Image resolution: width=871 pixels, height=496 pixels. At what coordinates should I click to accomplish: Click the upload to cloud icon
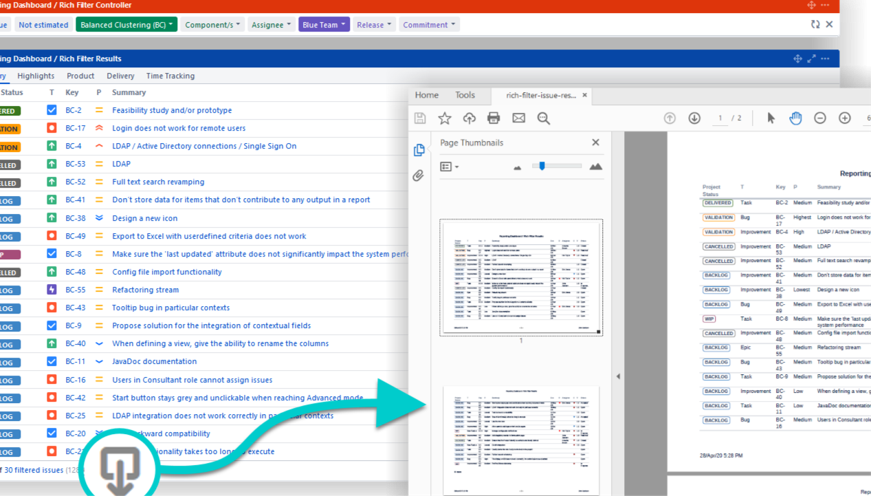[x=469, y=118]
